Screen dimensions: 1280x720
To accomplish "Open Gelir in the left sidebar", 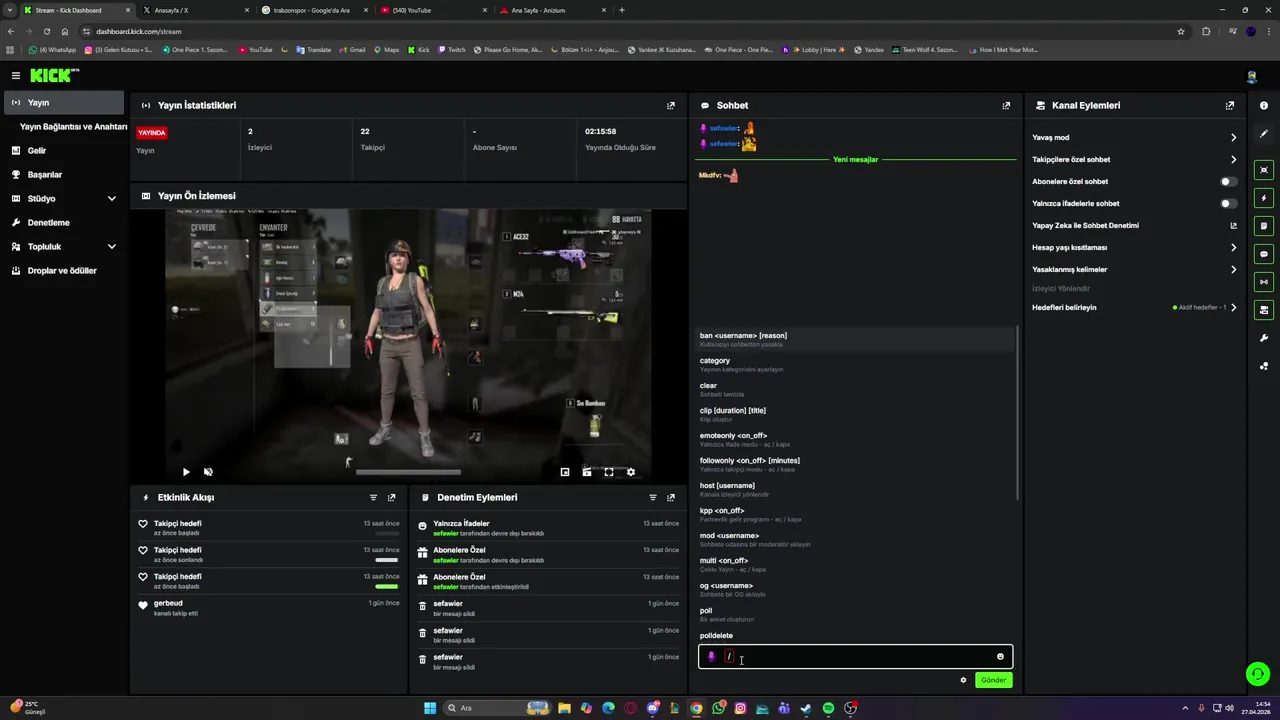I will (x=64, y=151).
